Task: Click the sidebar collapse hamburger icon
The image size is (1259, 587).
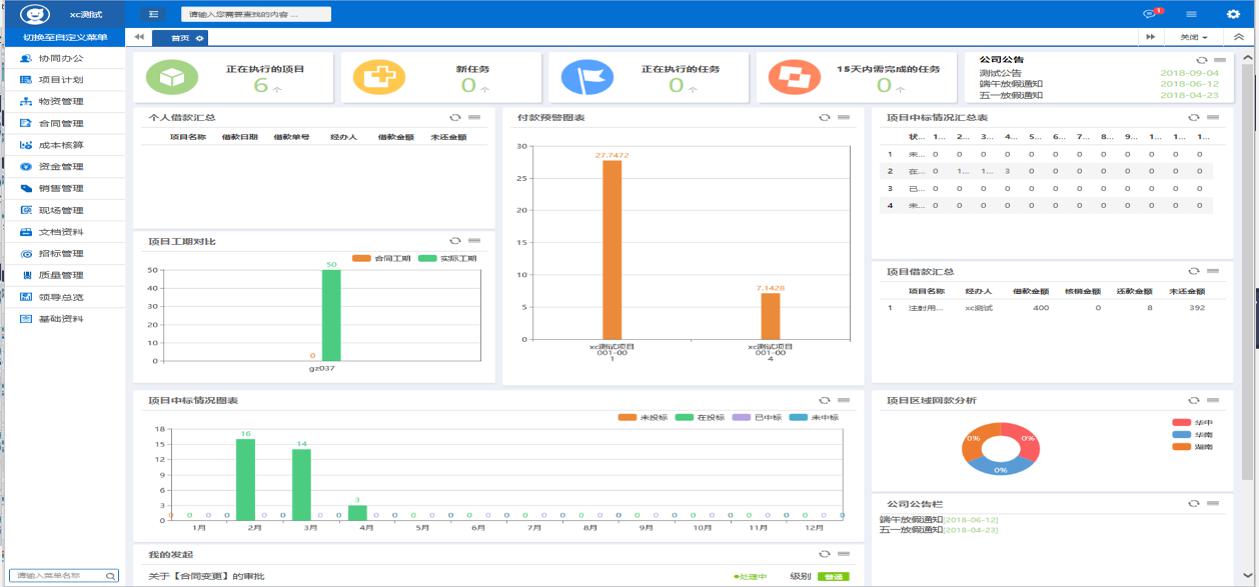Action: point(153,14)
